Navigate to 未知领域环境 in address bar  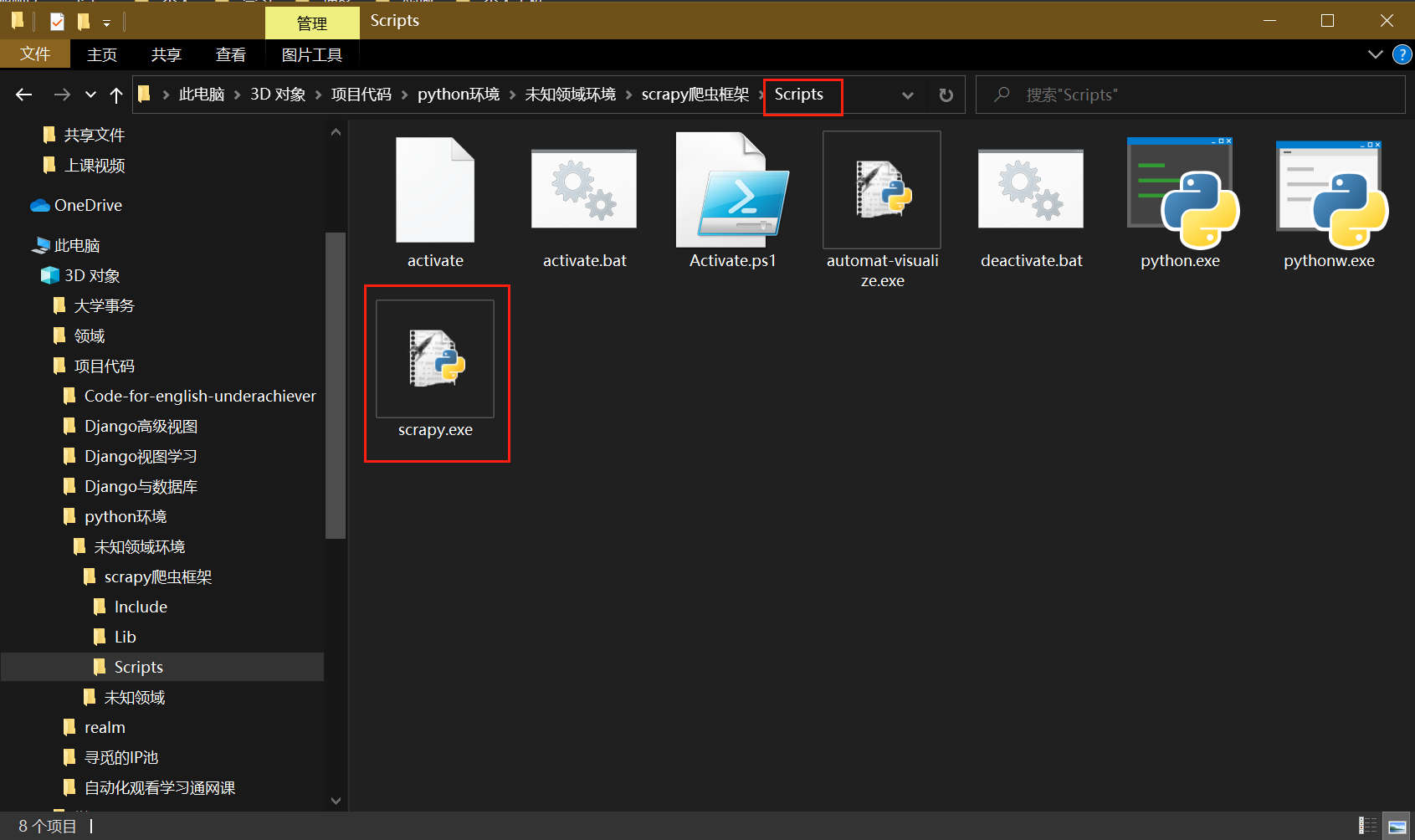570,95
